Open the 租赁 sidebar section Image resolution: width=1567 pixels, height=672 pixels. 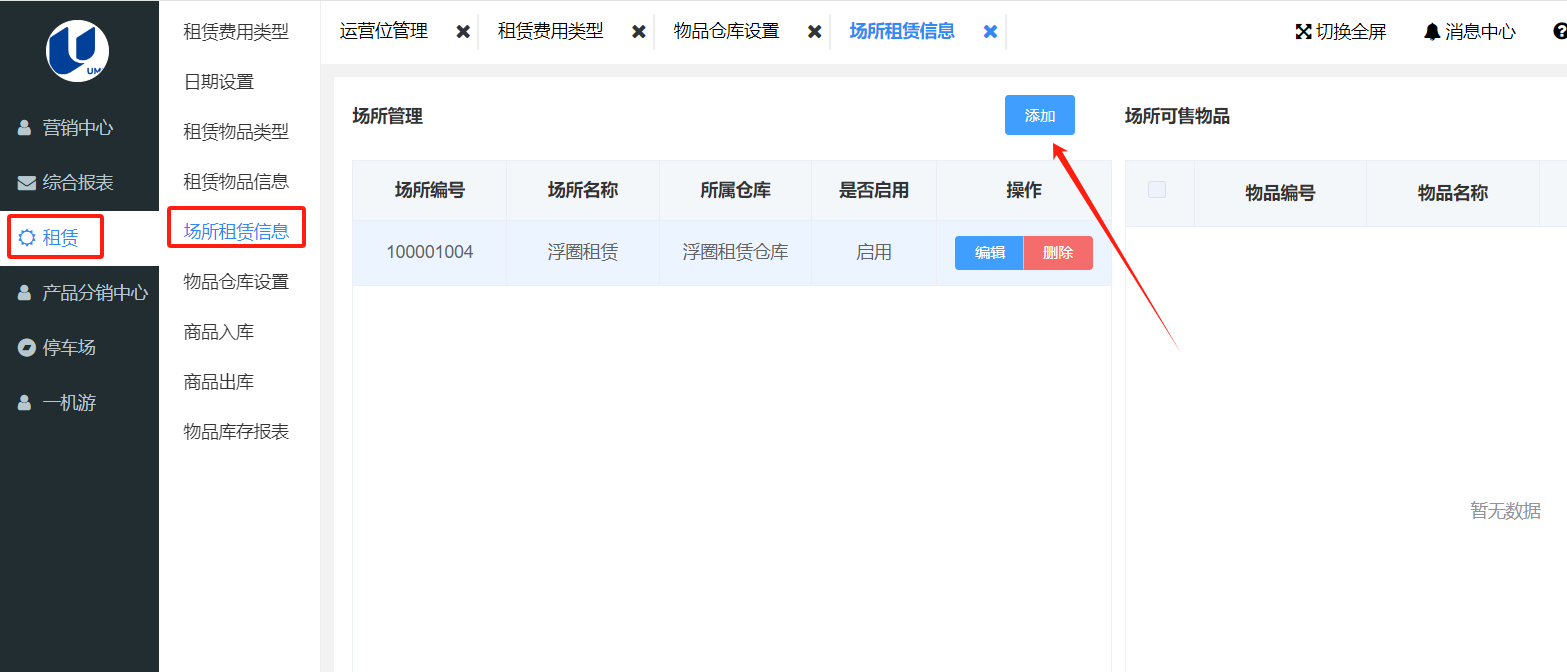60,238
